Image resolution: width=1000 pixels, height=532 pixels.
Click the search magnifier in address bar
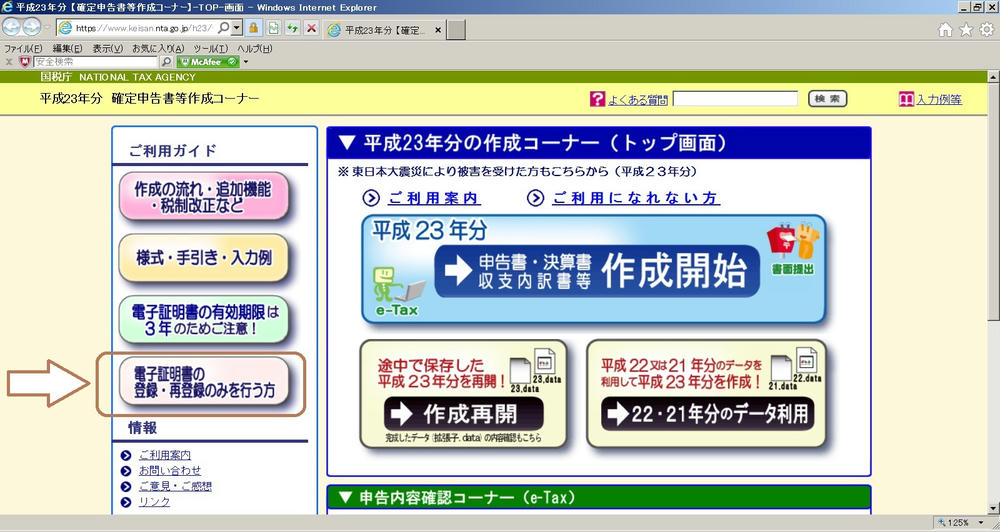pyautogui.click(x=224, y=28)
